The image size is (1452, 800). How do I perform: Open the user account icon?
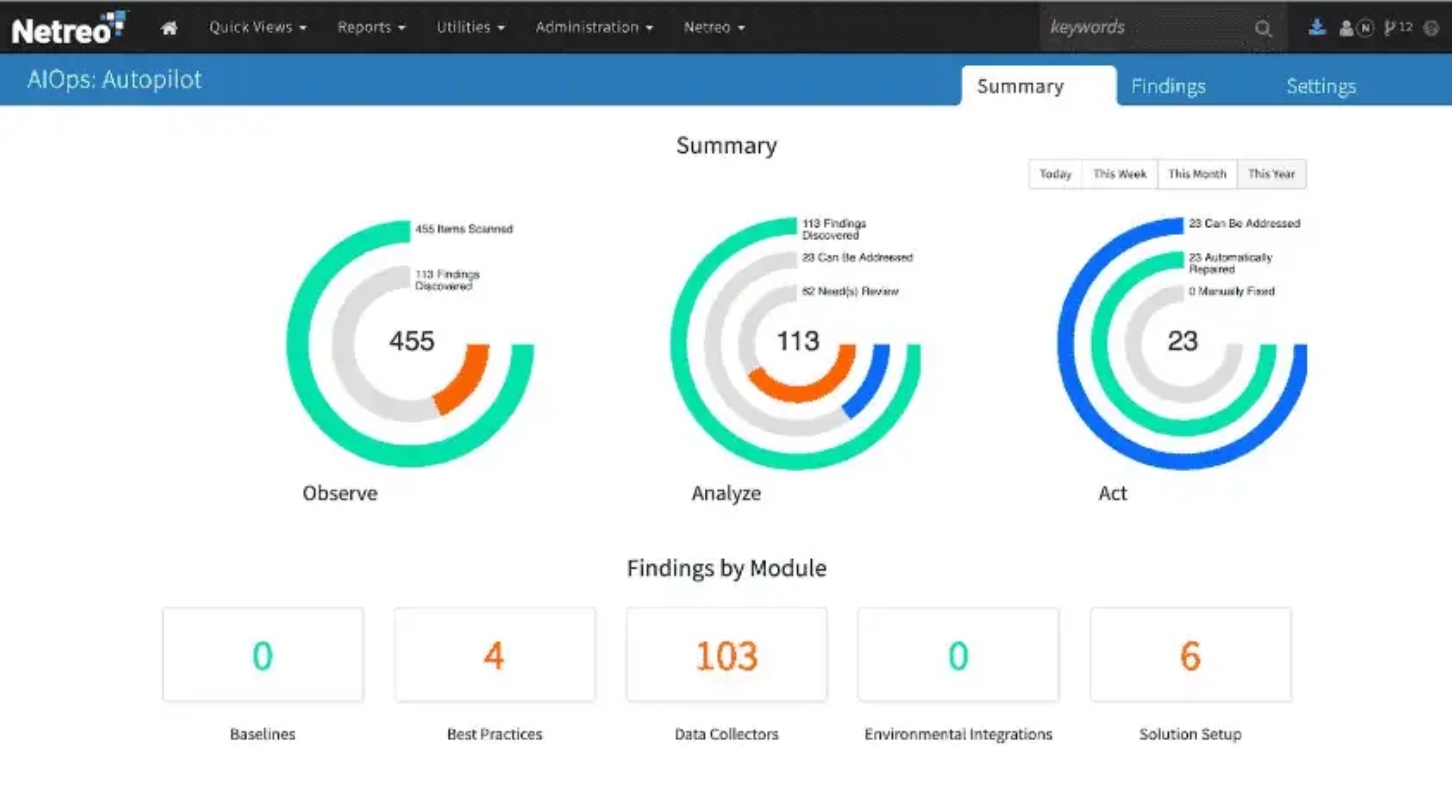click(x=1346, y=28)
